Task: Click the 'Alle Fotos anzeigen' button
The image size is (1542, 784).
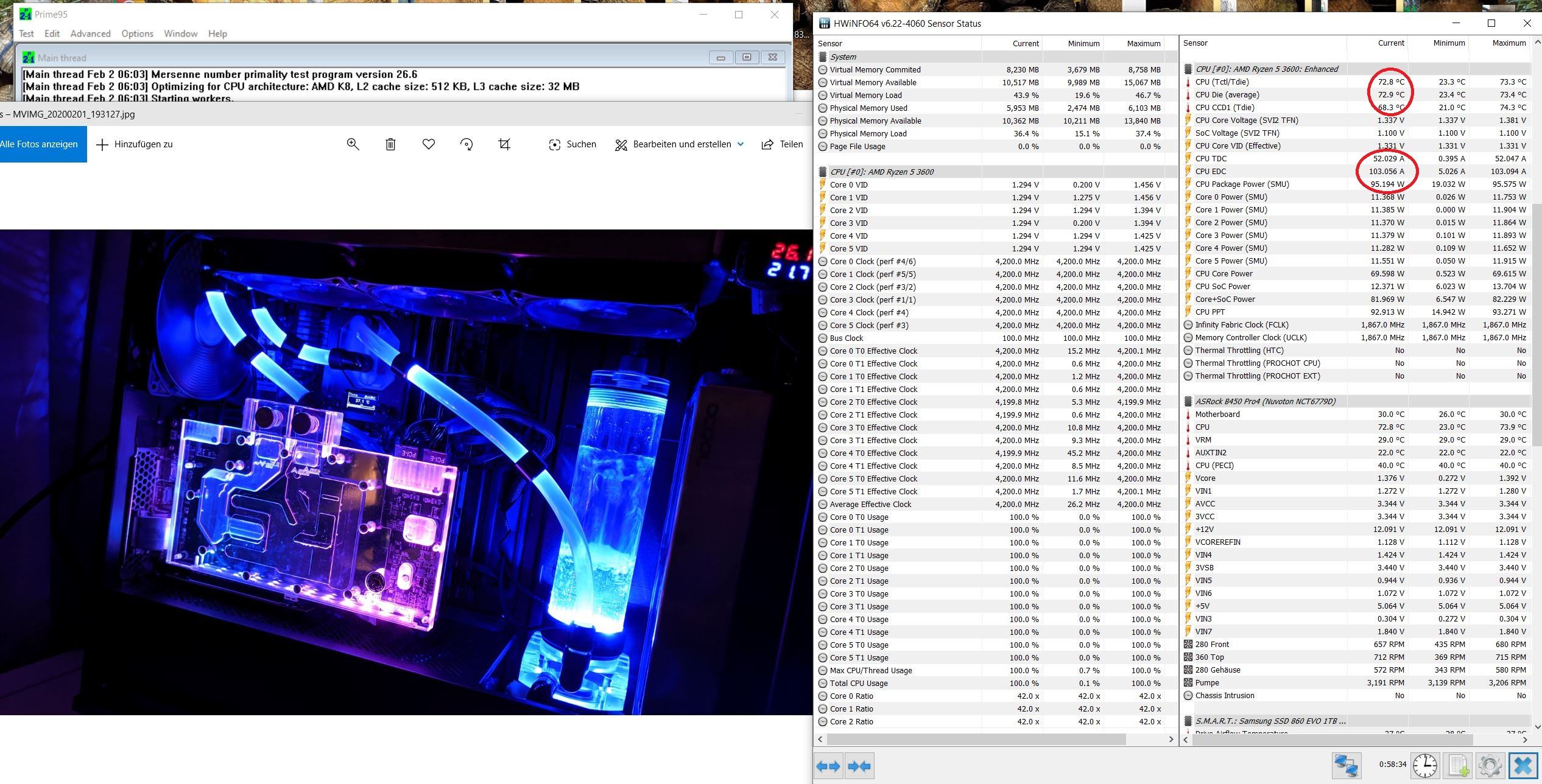Action: 40,144
